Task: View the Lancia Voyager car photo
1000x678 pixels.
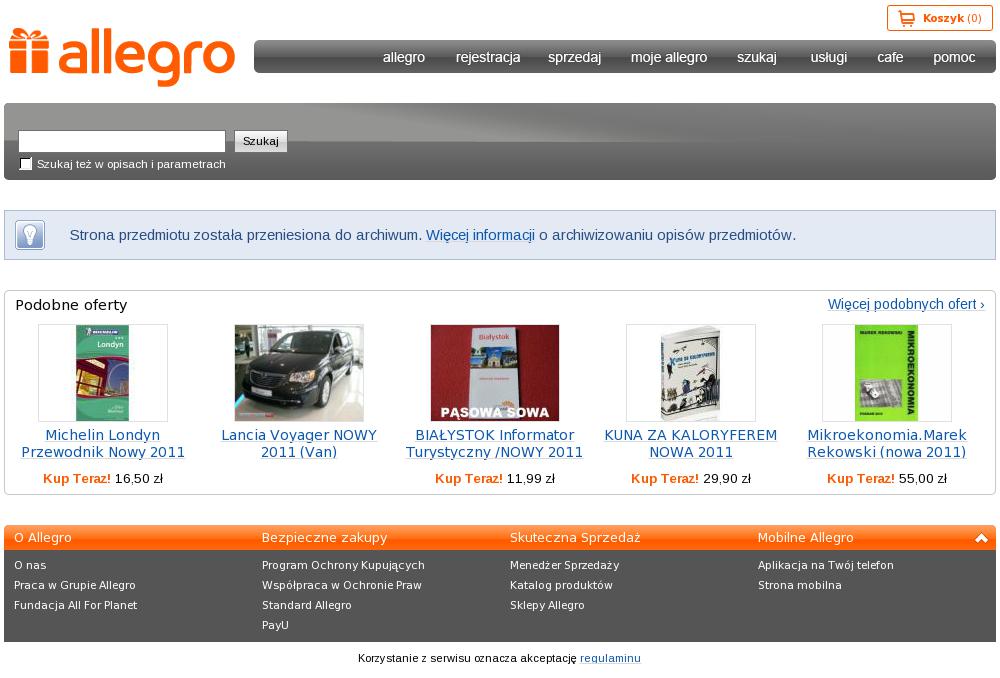Action: pos(299,373)
